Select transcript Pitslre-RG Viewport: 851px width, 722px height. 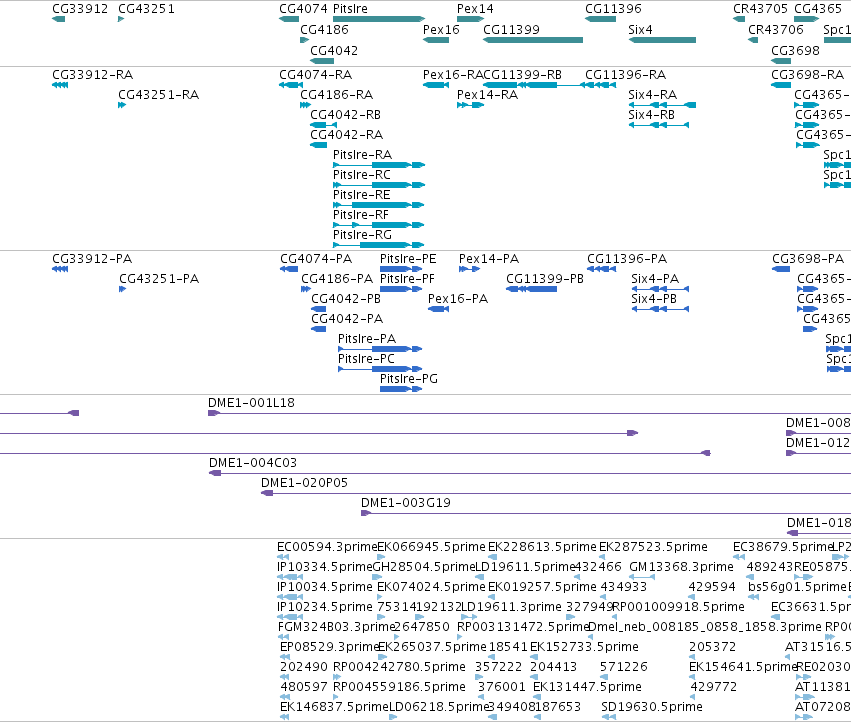click(379, 245)
